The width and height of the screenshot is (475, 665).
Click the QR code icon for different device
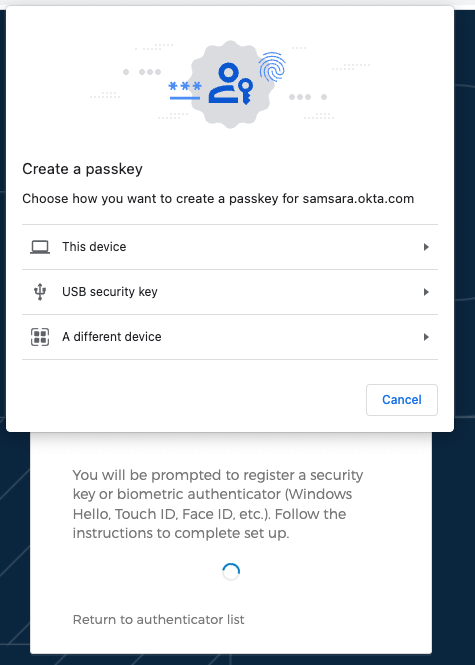[x=40, y=337]
